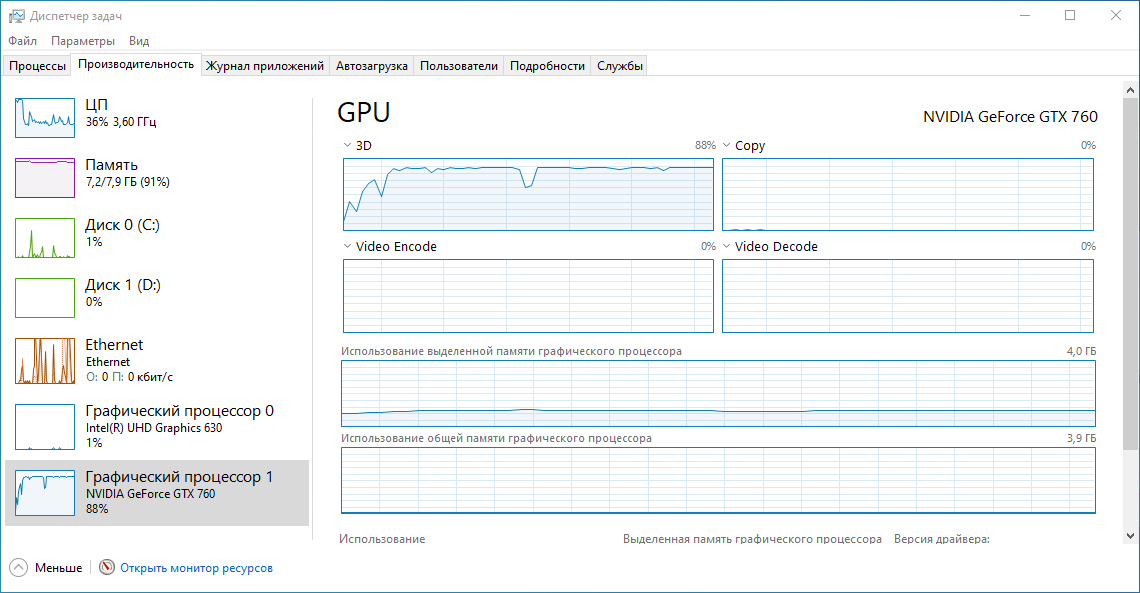Select the Память memory graph icon
Image resolution: width=1140 pixels, height=593 pixels.
click(45, 177)
